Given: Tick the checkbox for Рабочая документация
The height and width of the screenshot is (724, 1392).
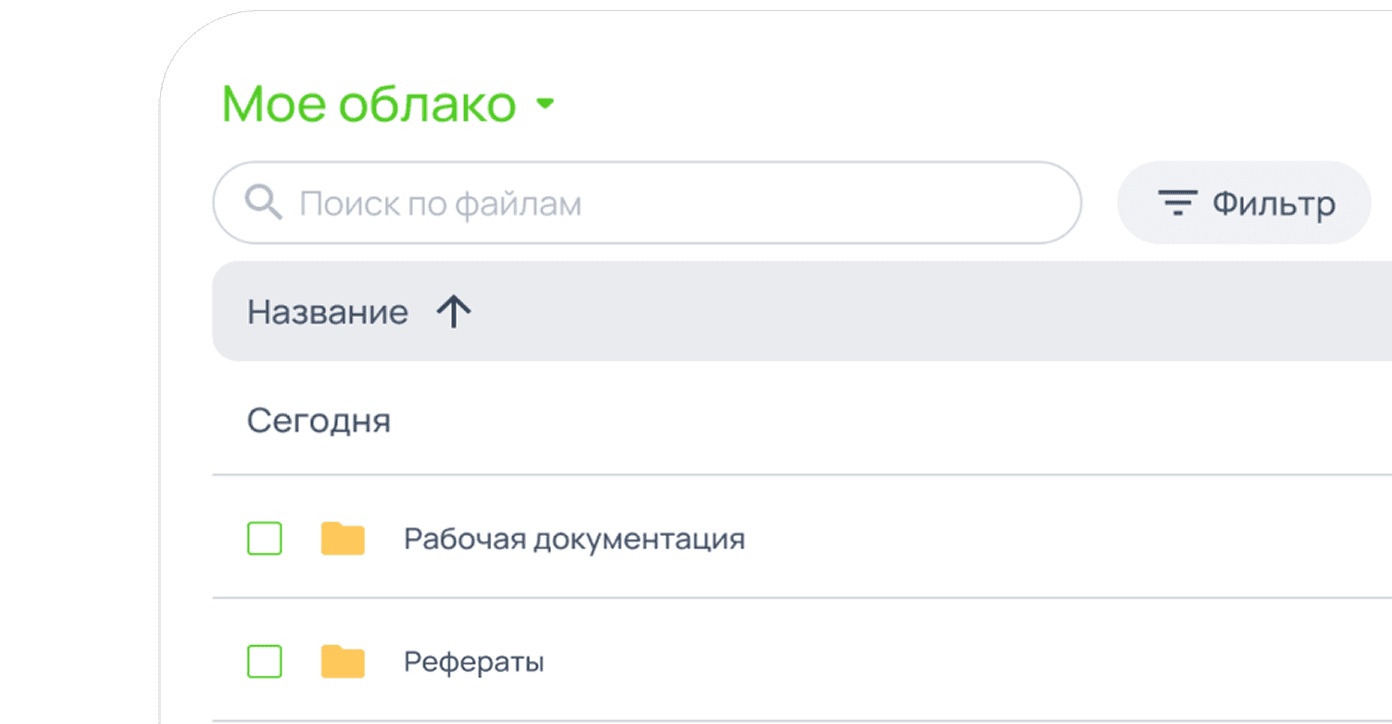Looking at the screenshot, I should pos(265,539).
